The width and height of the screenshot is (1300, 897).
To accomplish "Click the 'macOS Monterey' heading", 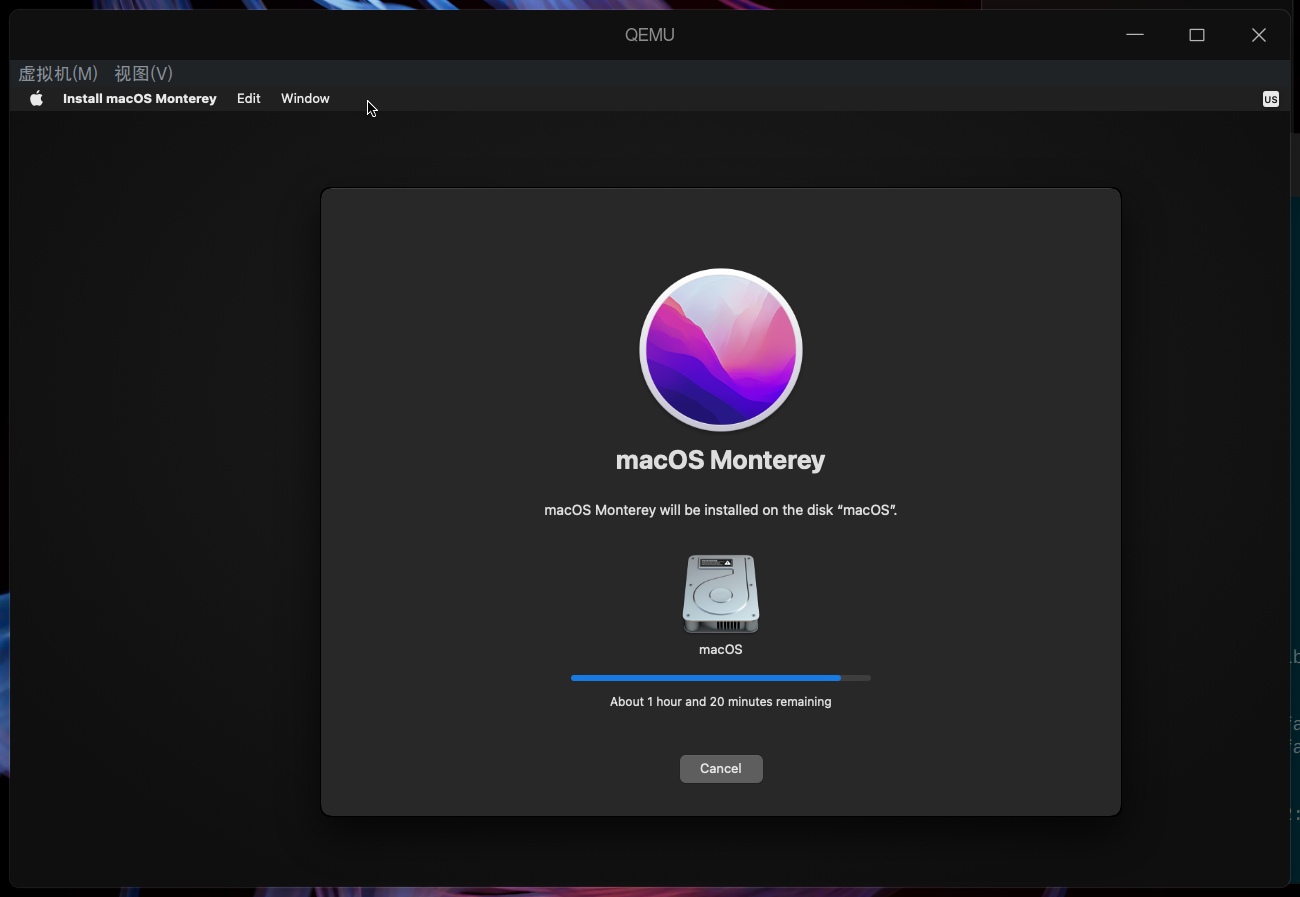I will [721, 460].
